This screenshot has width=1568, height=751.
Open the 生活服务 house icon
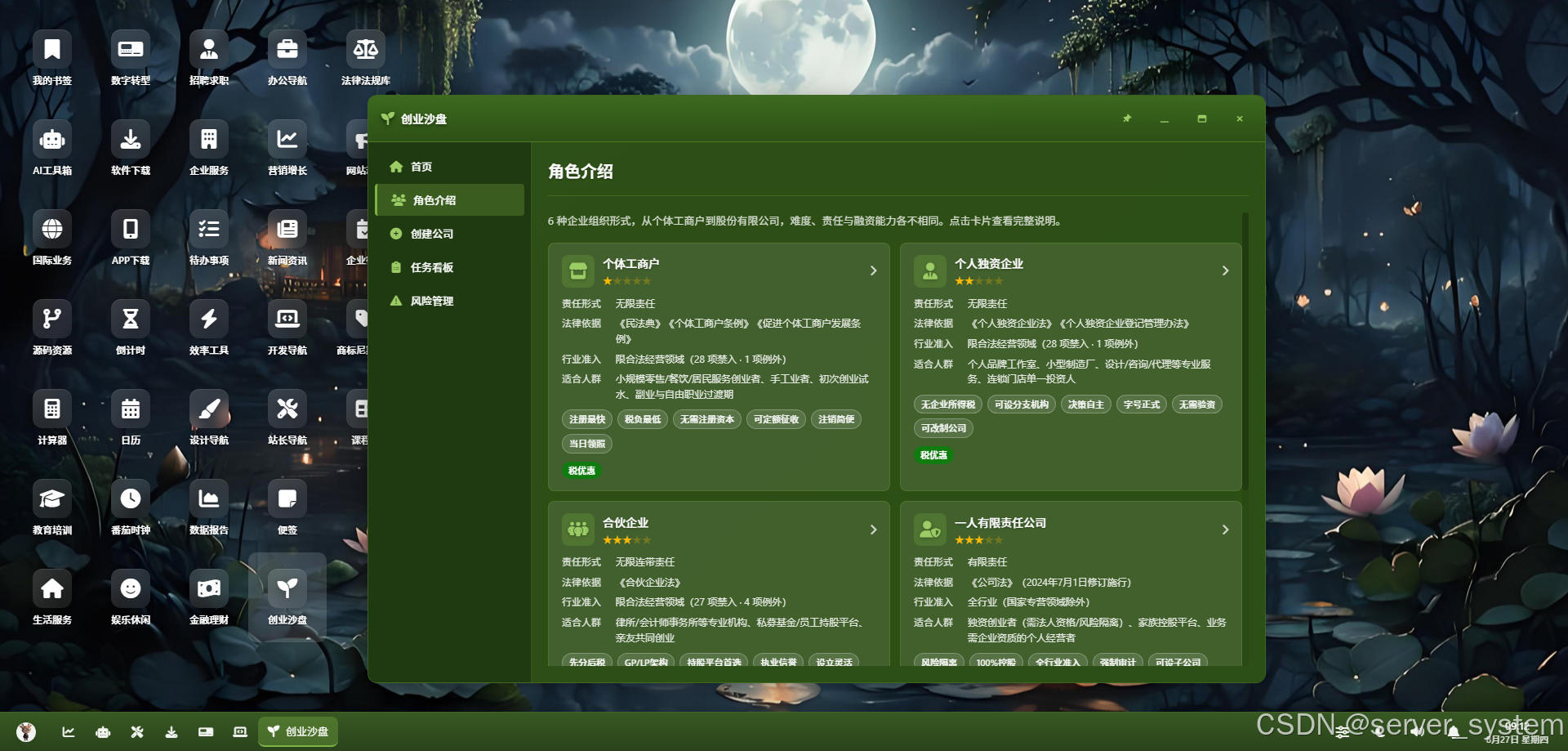52,597
